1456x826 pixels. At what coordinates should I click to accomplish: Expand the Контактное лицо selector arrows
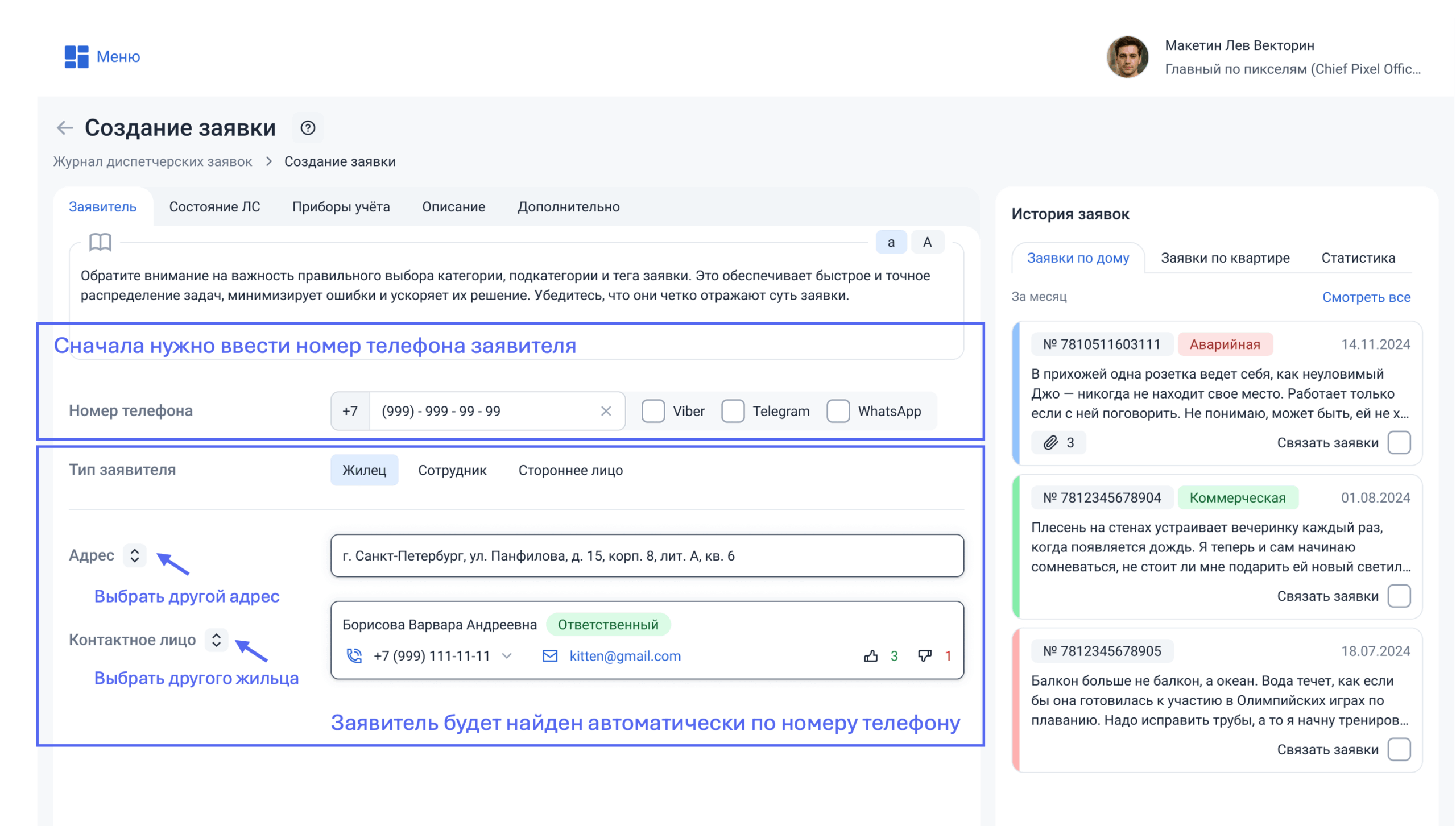[x=216, y=640]
